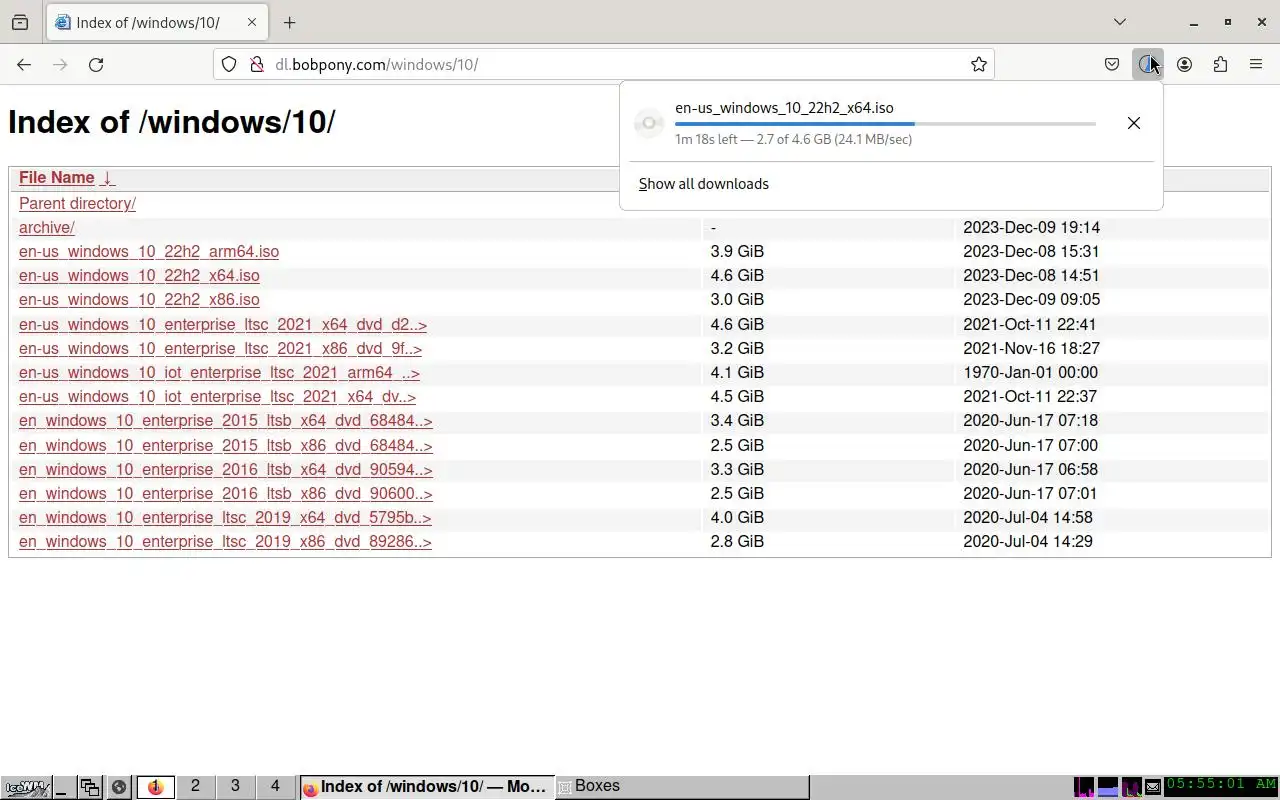Activate the Boxes window in taskbar
The width and height of the screenshot is (1280, 800).
coord(682,787)
